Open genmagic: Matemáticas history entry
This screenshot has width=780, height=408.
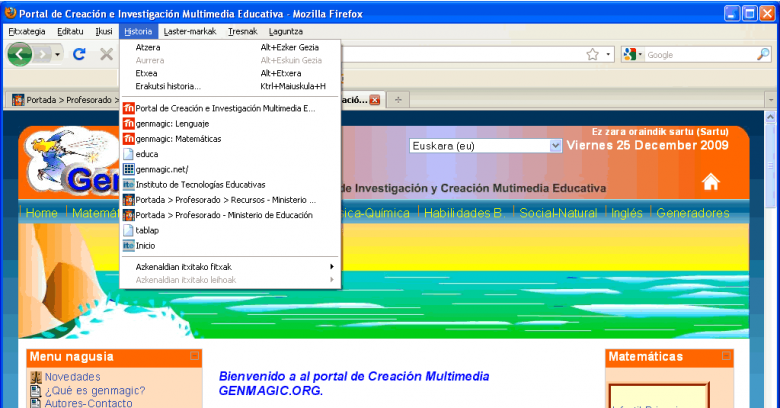coord(230,139)
